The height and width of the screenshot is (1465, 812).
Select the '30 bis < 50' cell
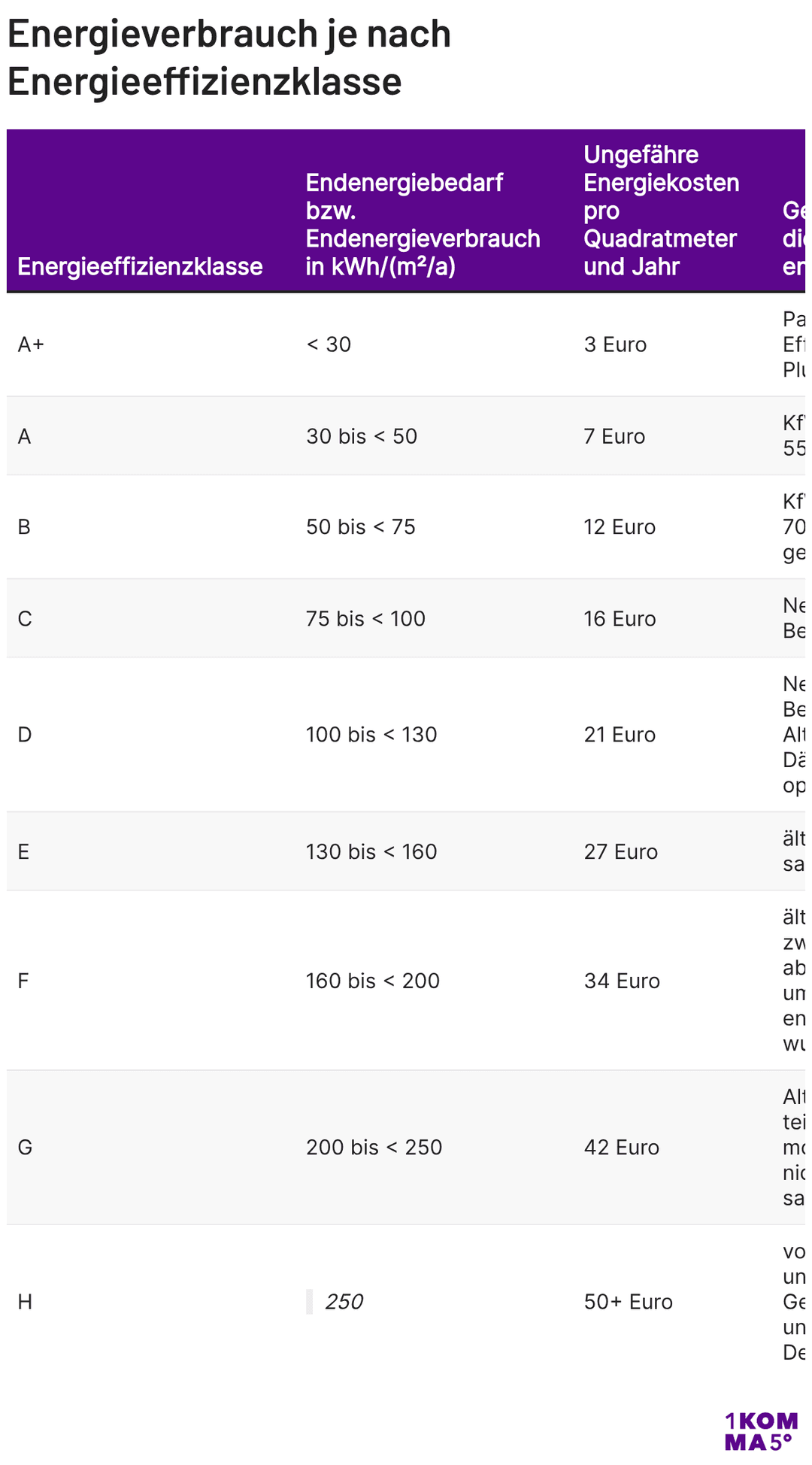(362, 436)
